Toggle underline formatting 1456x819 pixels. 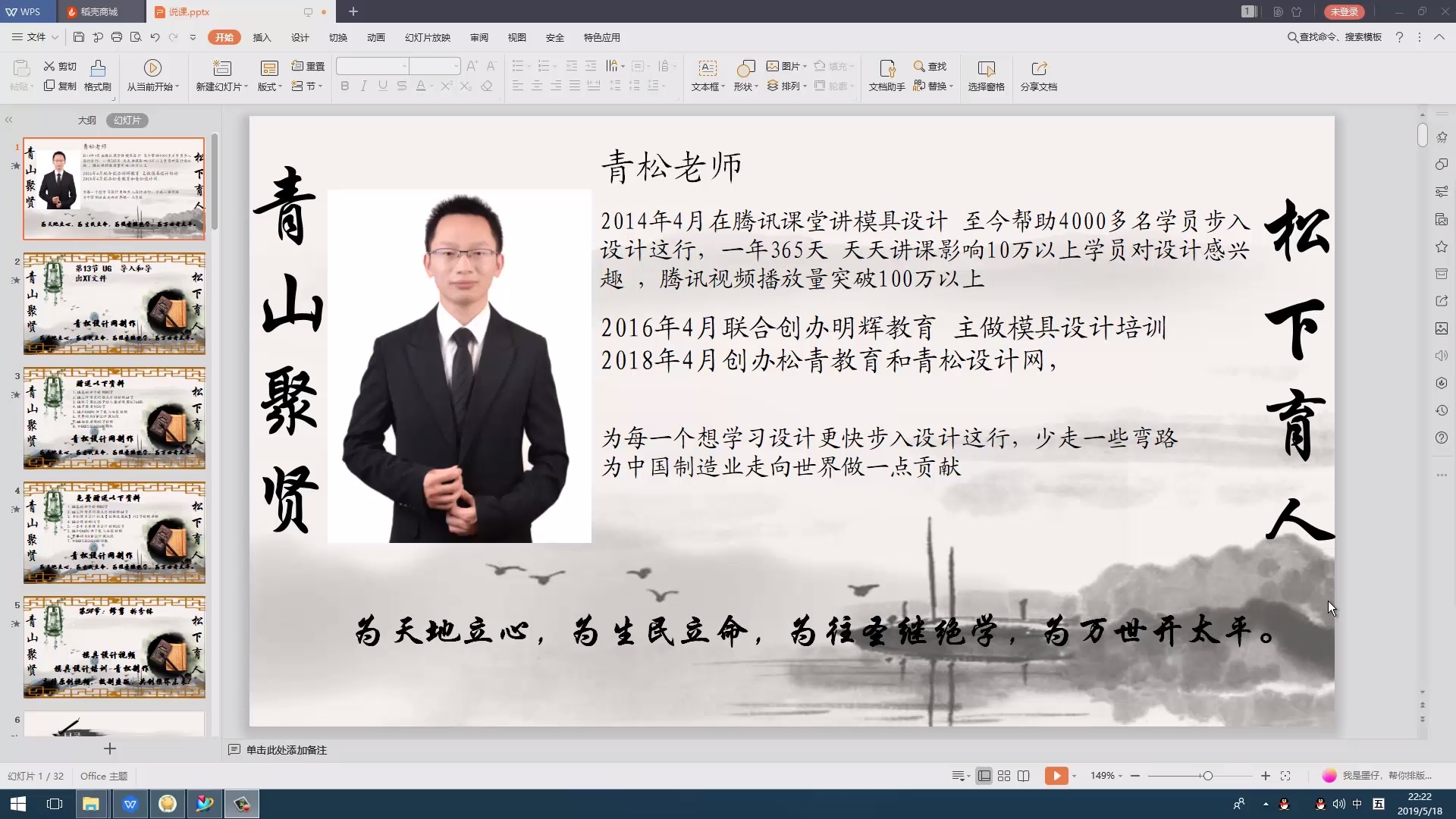(382, 86)
